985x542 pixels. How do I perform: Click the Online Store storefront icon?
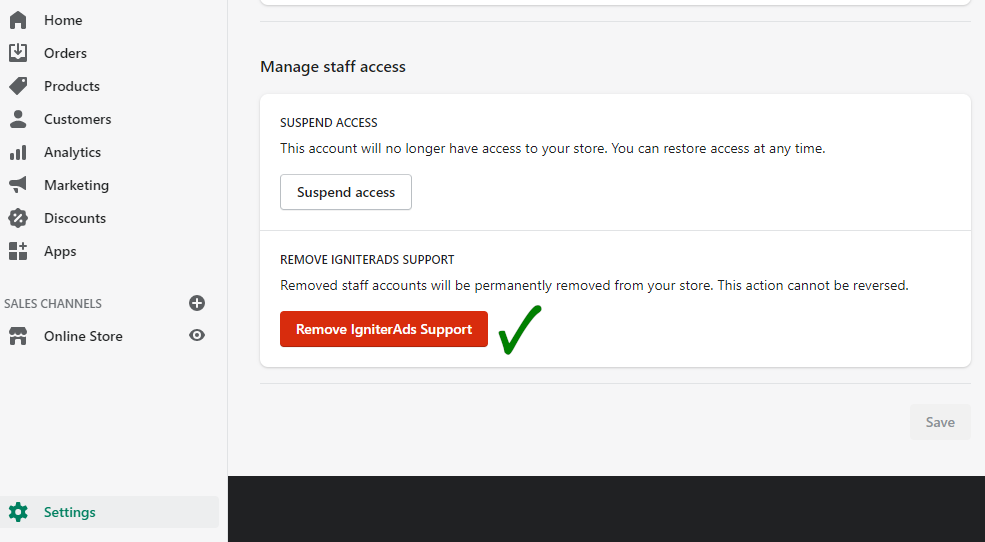[x=18, y=336]
